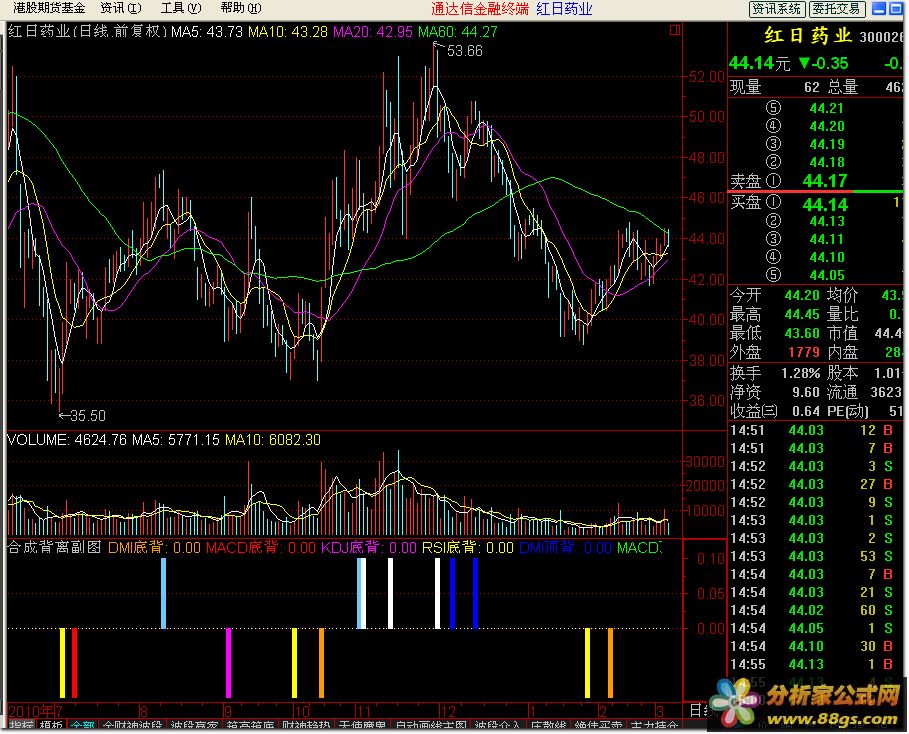Click the 卖盘 ① price 44.17
909x734 pixels.
pyautogui.click(x=825, y=181)
